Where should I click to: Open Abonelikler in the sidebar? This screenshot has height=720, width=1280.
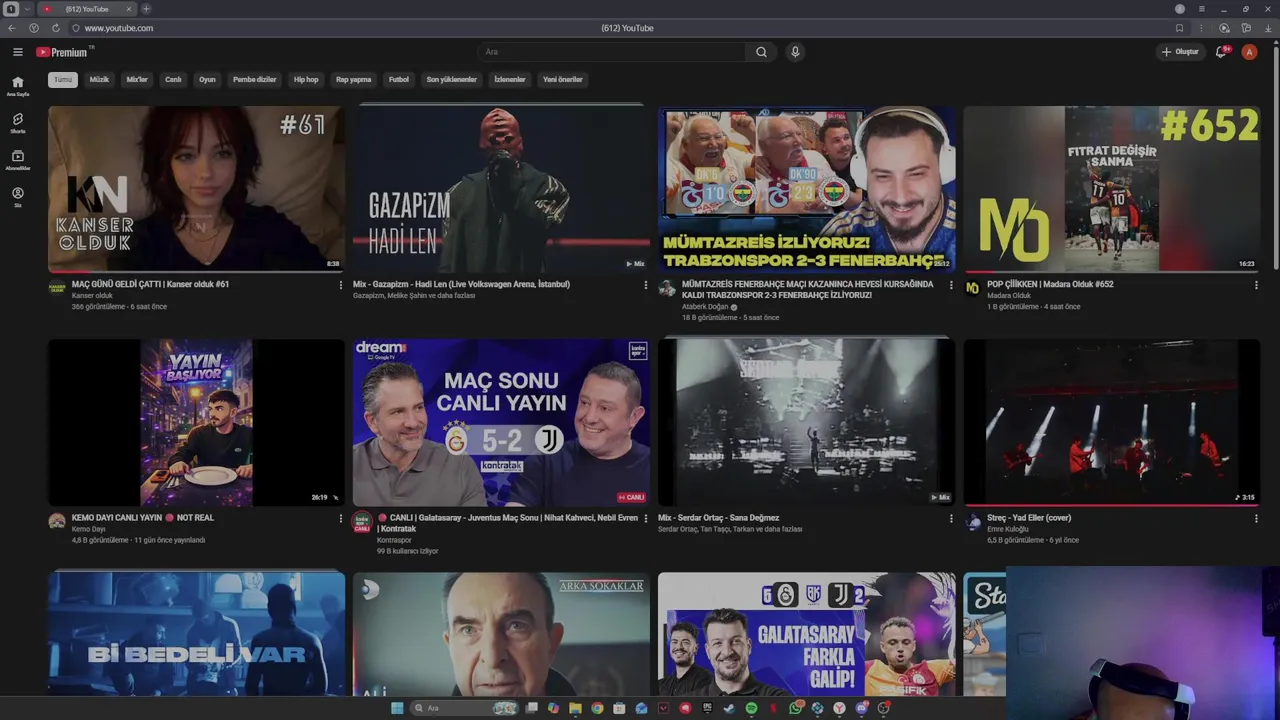pyautogui.click(x=18, y=160)
